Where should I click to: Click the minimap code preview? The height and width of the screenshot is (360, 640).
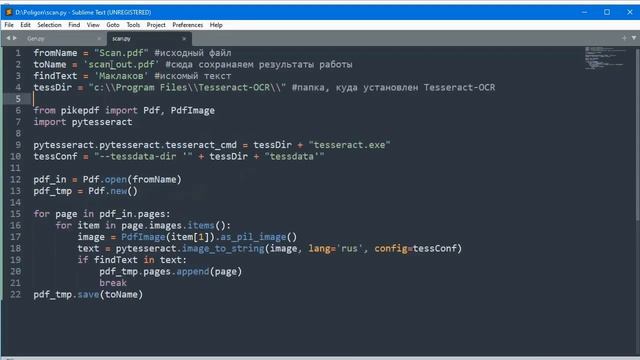(x=605, y=58)
